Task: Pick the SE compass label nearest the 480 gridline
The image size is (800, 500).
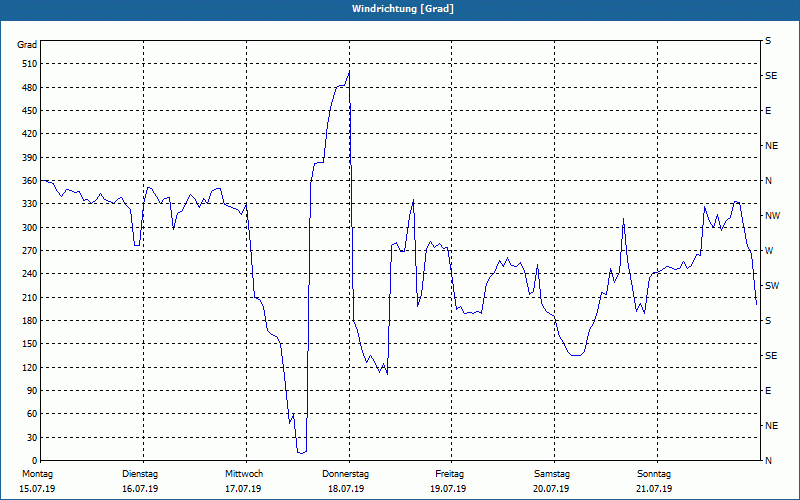Action: pyautogui.click(x=771, y=76)
